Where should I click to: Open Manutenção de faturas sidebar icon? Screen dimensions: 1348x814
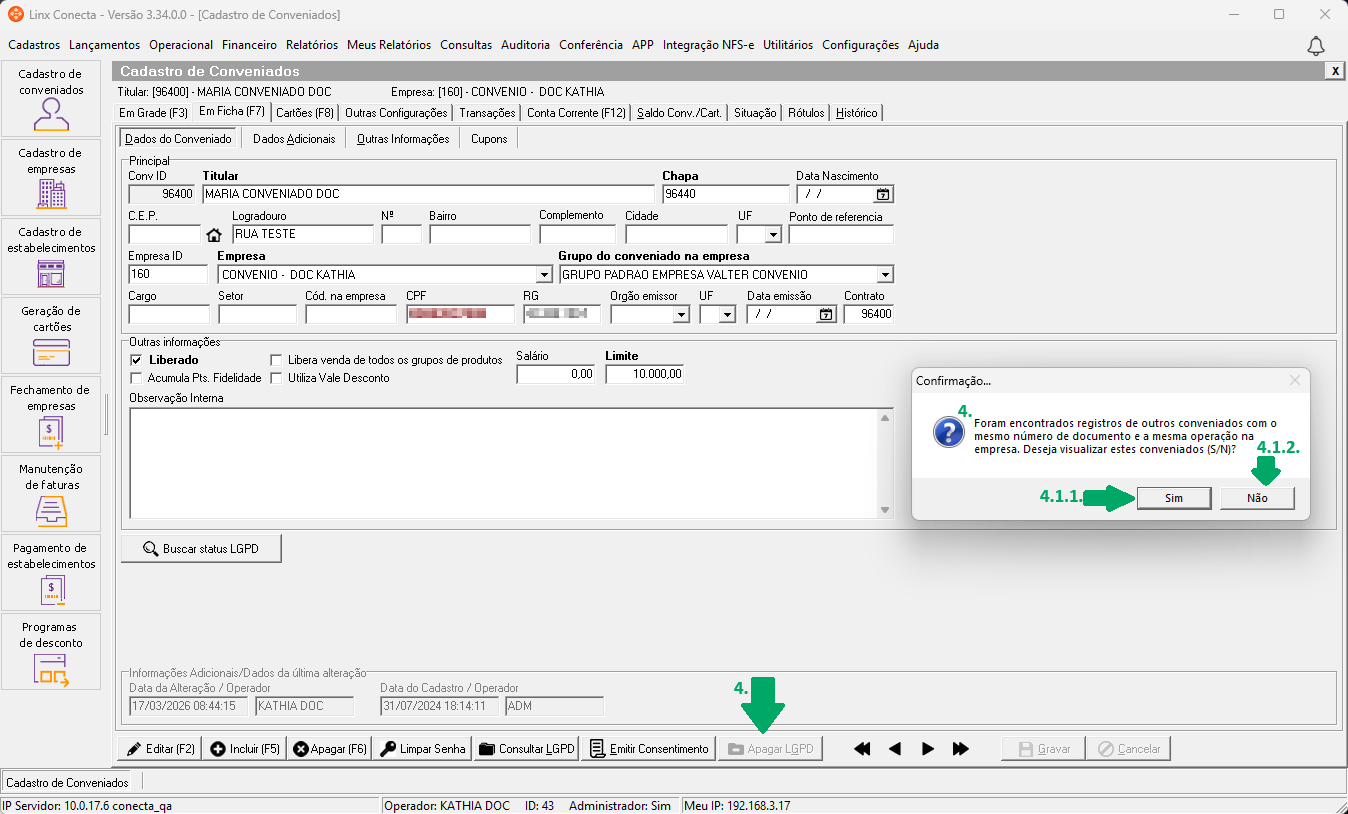51,493
